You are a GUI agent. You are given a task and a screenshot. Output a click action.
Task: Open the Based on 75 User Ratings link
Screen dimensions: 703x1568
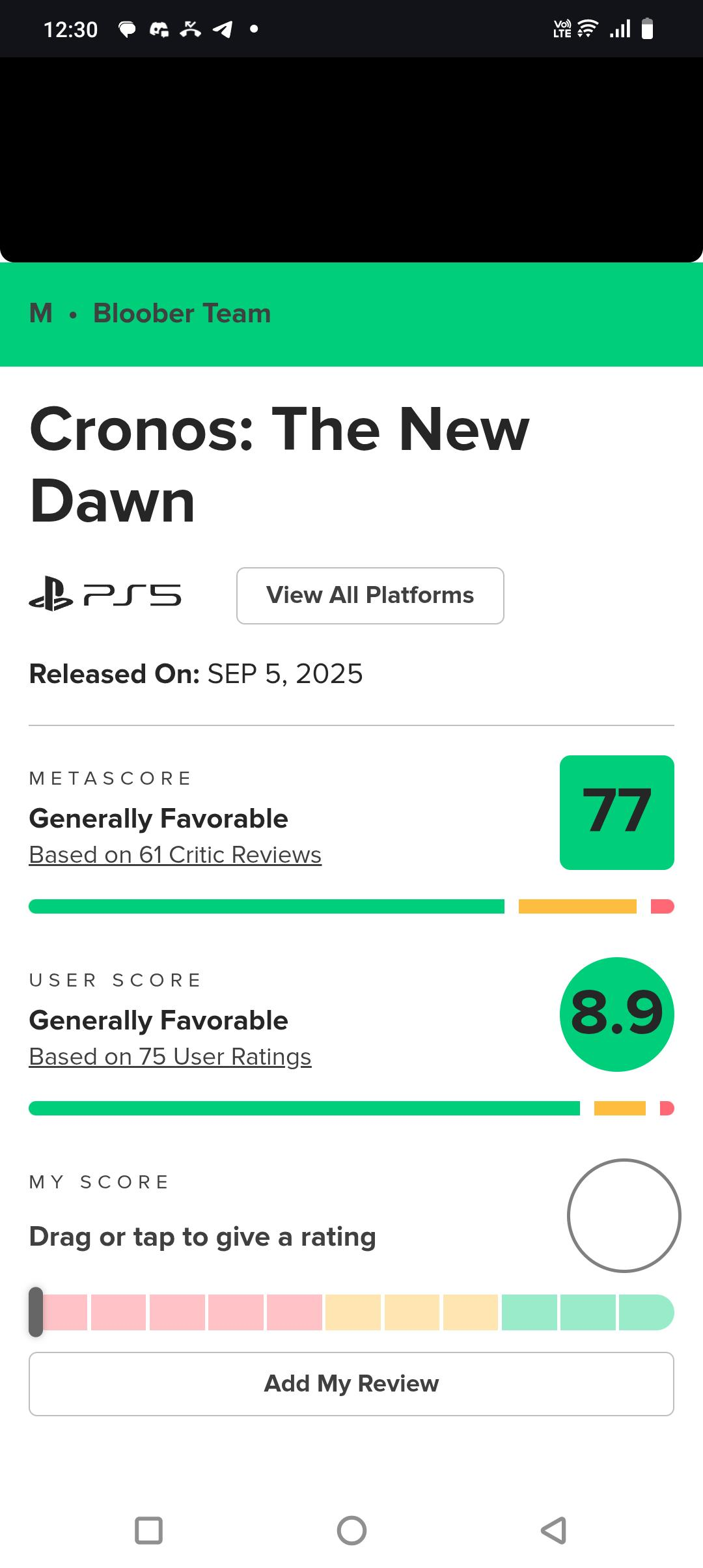[x=170, y=1057]
